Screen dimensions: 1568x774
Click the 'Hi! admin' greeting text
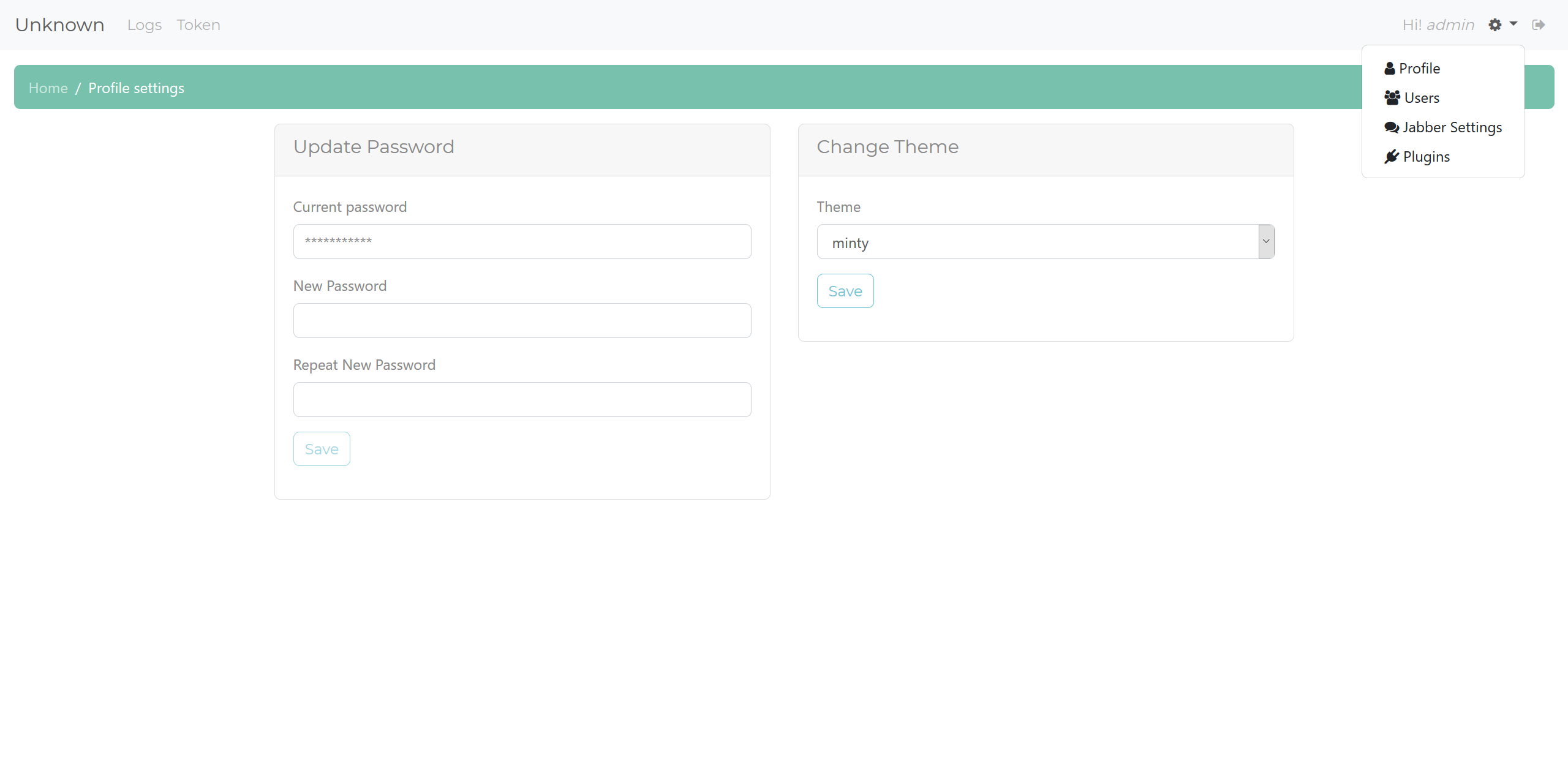tap(1438, 25)
